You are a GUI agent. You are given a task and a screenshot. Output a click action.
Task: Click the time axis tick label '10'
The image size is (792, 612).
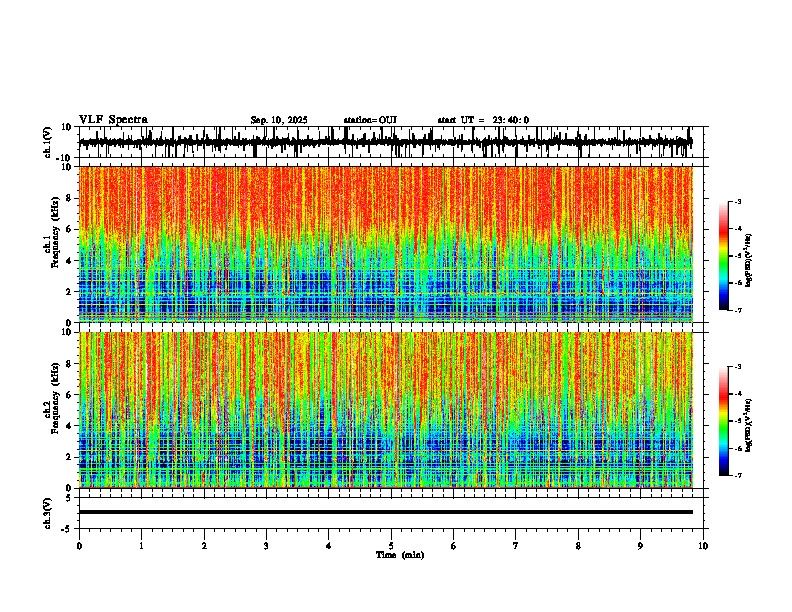[x=703, y=546]
